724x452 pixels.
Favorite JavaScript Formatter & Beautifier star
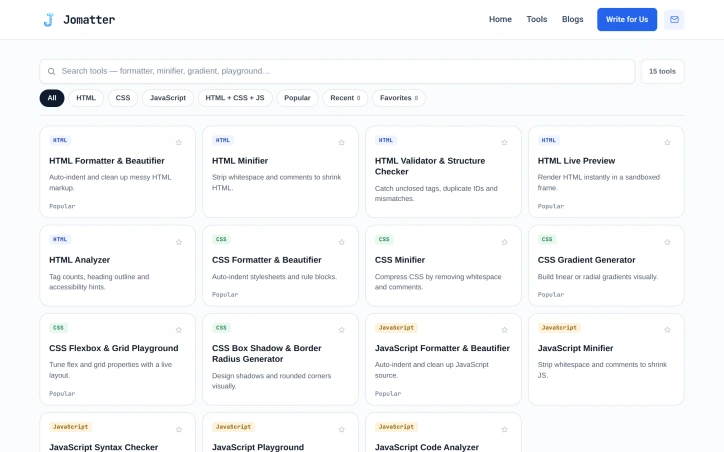click(505, 330)
